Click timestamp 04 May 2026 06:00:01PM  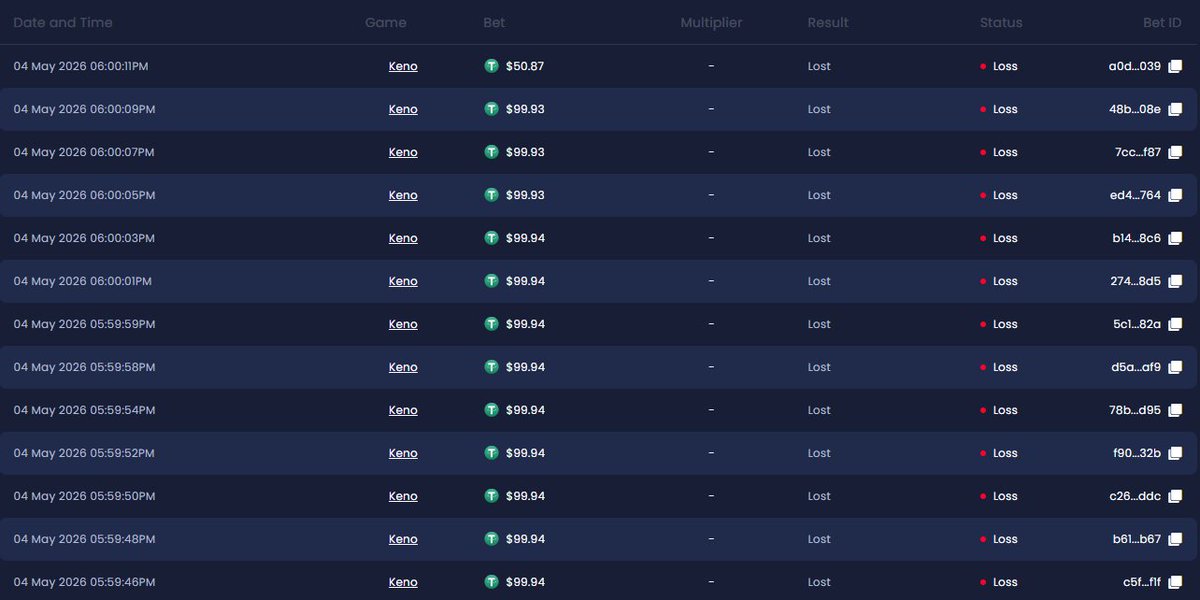coord(83,281)
